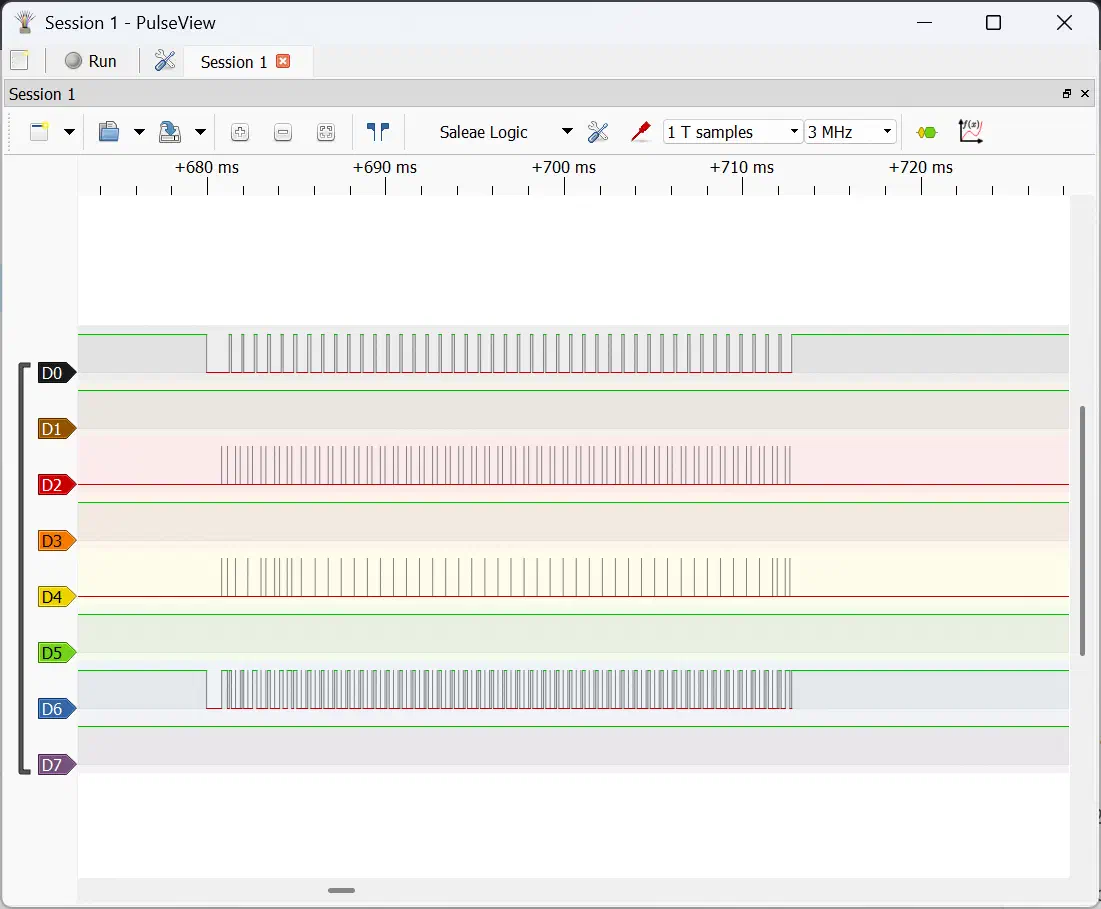This screenshot has width=1101, height=909.
Task: Open the 3 MHz sample rate combo box
Action: pyautogui.click(x=850, y=132)
